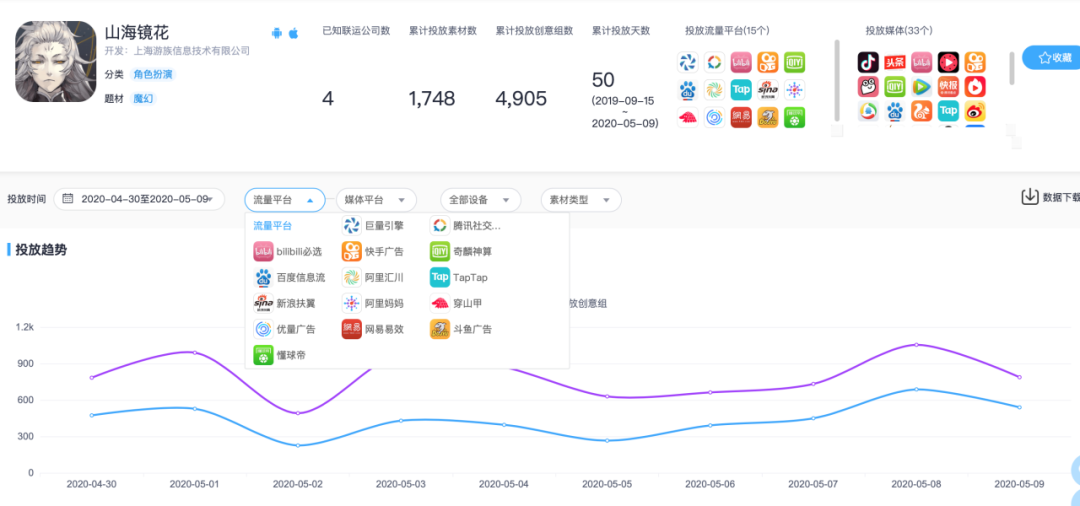Click the 角色扮演 category tag
This screenshot has height=506, width=1080.
(x=153, y=75)
